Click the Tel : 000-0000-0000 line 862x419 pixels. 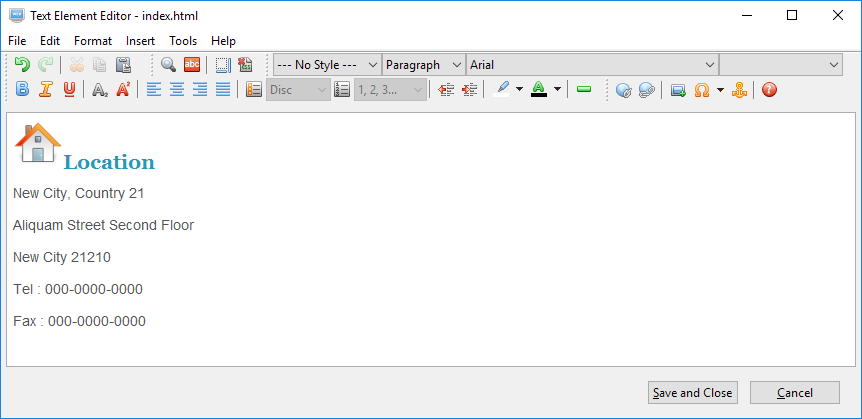point(78,289)
